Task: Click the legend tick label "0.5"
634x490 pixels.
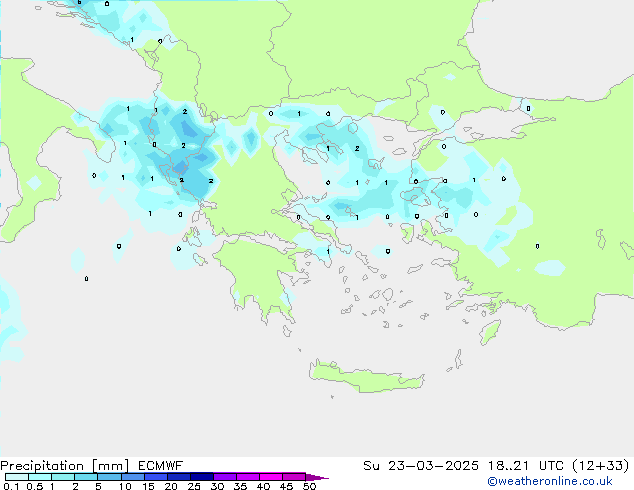Action: (35, 486)
